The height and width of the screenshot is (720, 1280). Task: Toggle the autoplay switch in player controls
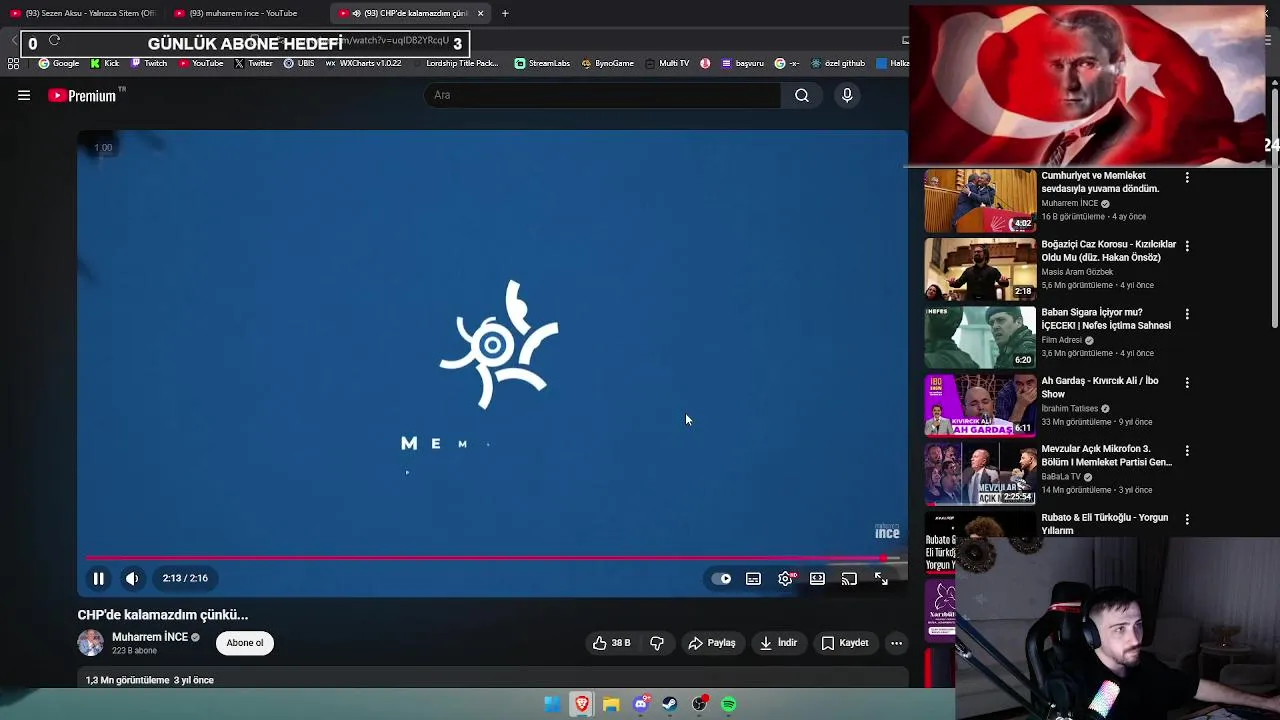click(x=721, y=578)
